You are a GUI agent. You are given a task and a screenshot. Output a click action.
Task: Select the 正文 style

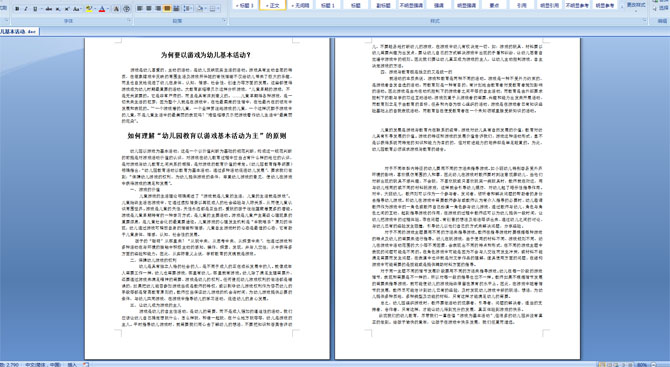coord(273,6)
